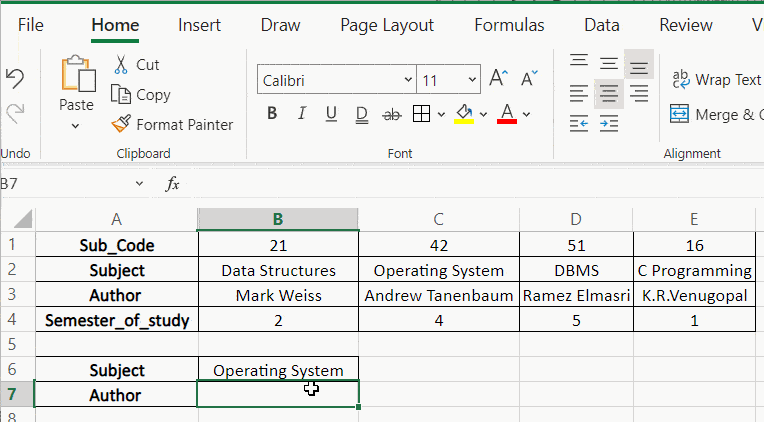This screenshot has height=422, width=764.
Task: Click cell 'Mark Weiss'
Action: (x=278, y=295)
